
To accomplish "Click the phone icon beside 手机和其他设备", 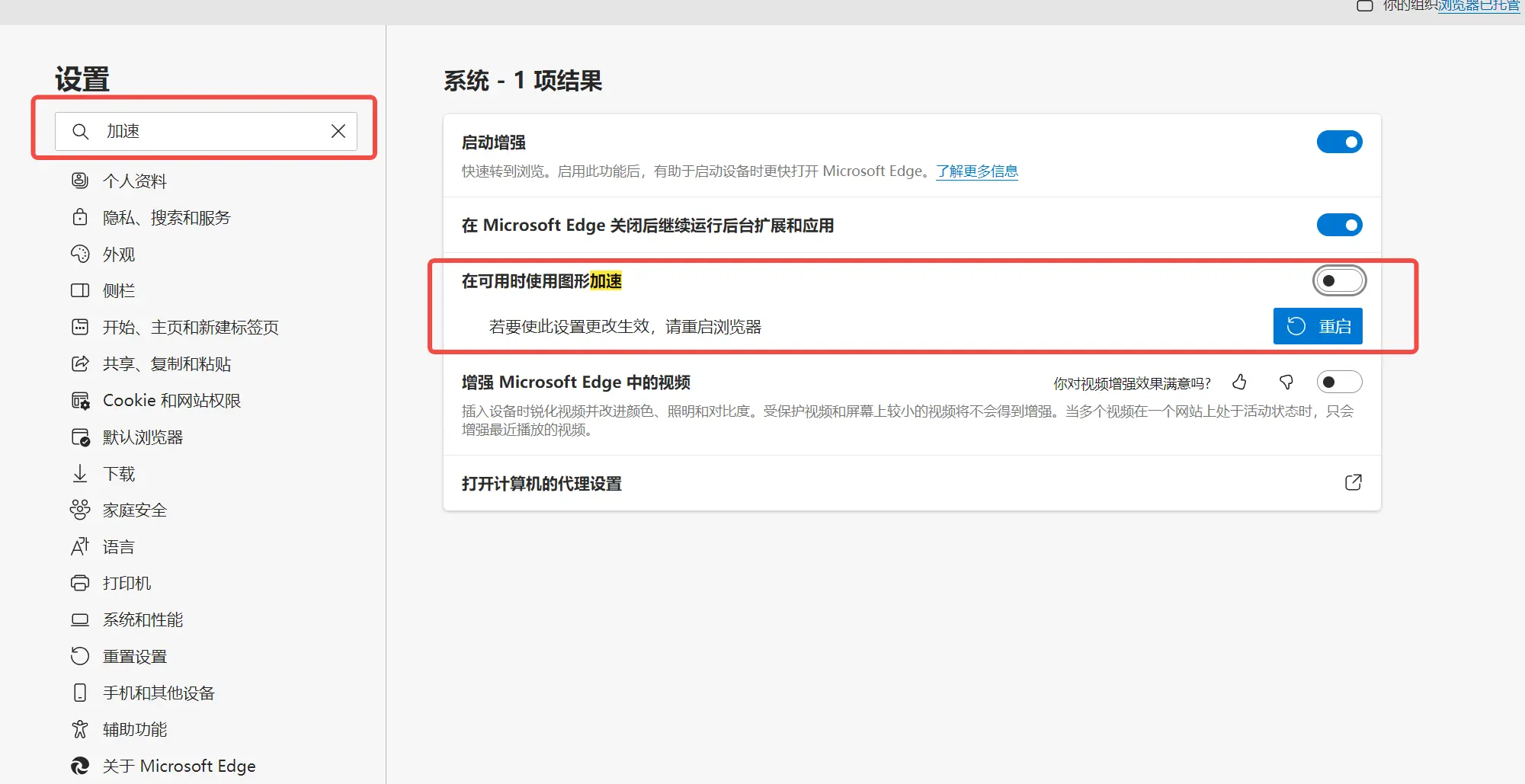I will [80, 693].
